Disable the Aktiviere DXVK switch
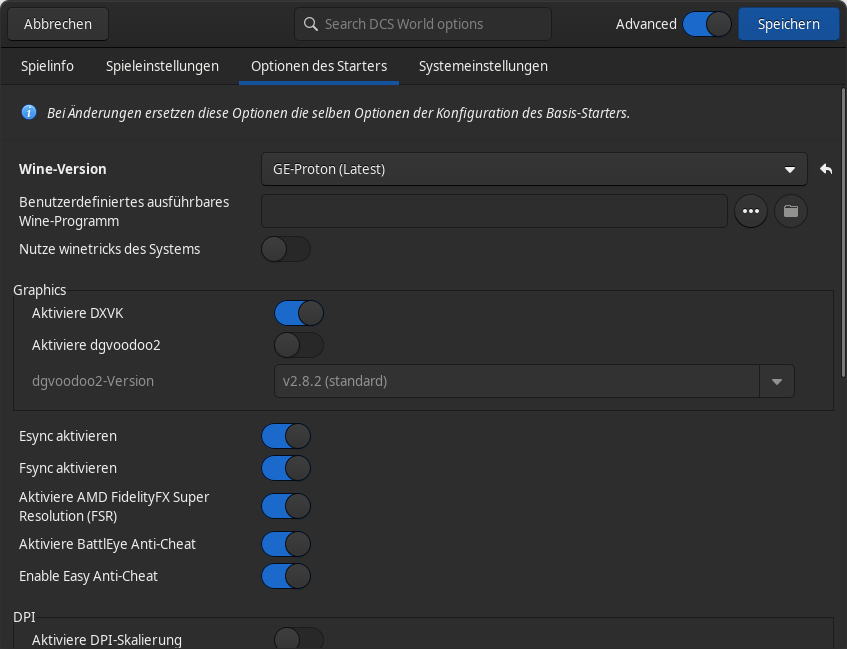The height and width of the screenshot is (649, 847). point(299,313)
